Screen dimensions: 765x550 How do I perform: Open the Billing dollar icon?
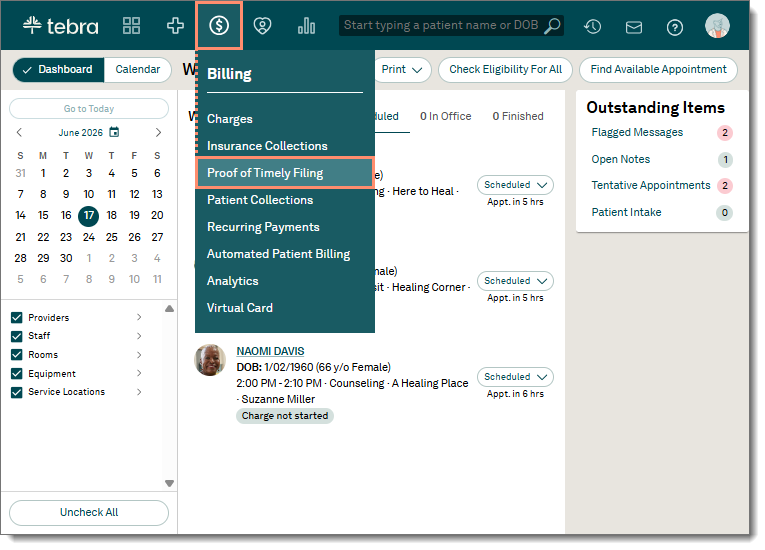point(219,25)
